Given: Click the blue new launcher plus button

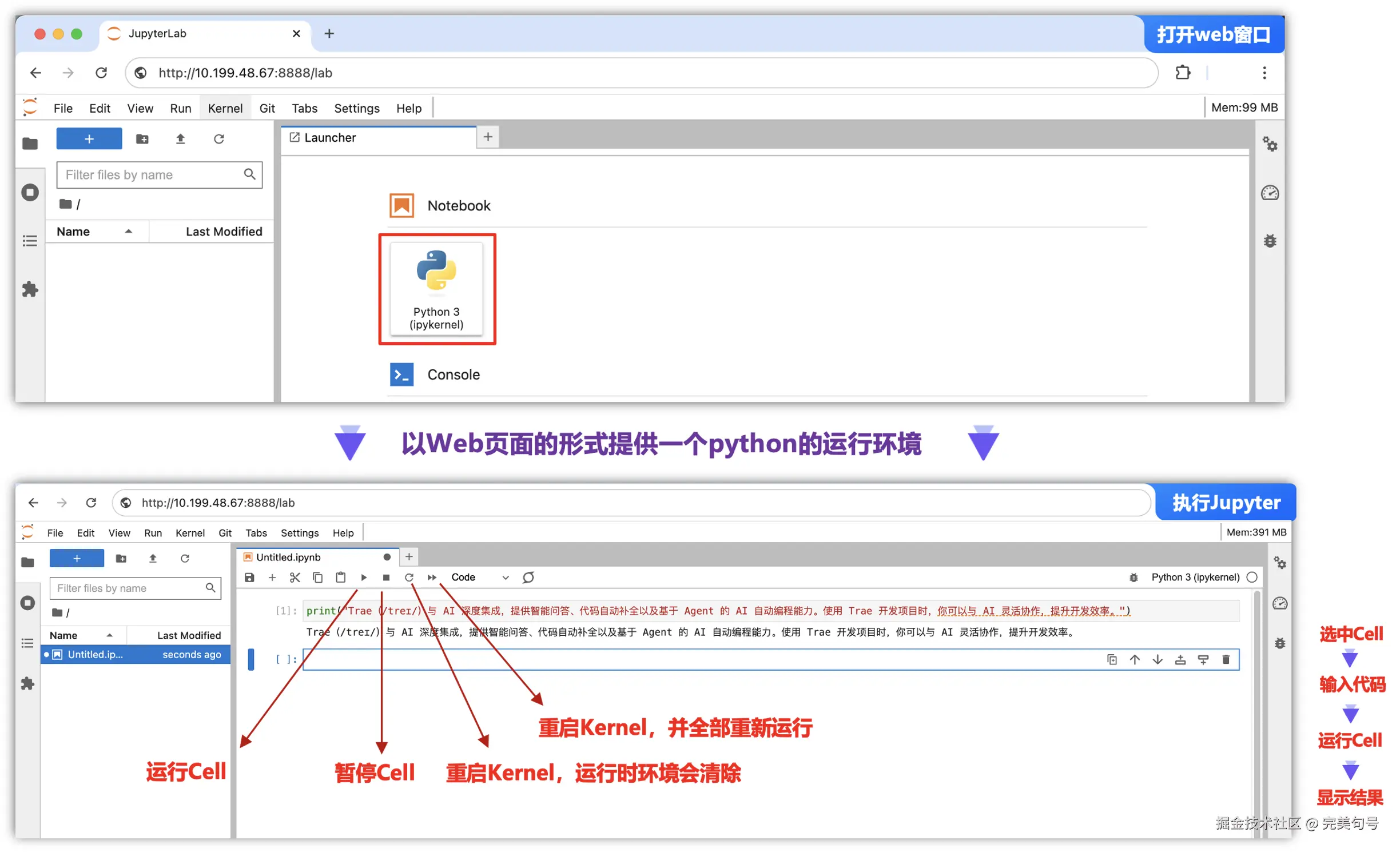Looking at the screenshot, I should 89,139.
